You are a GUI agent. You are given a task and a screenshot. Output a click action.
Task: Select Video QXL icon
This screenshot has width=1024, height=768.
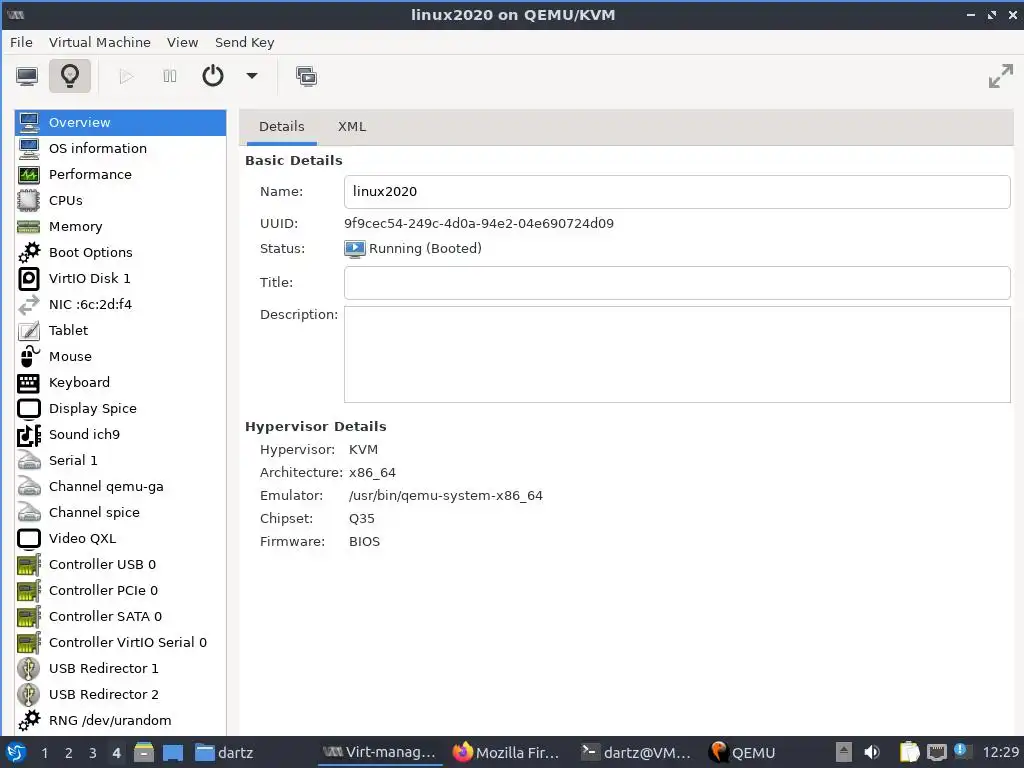(29, 539)
